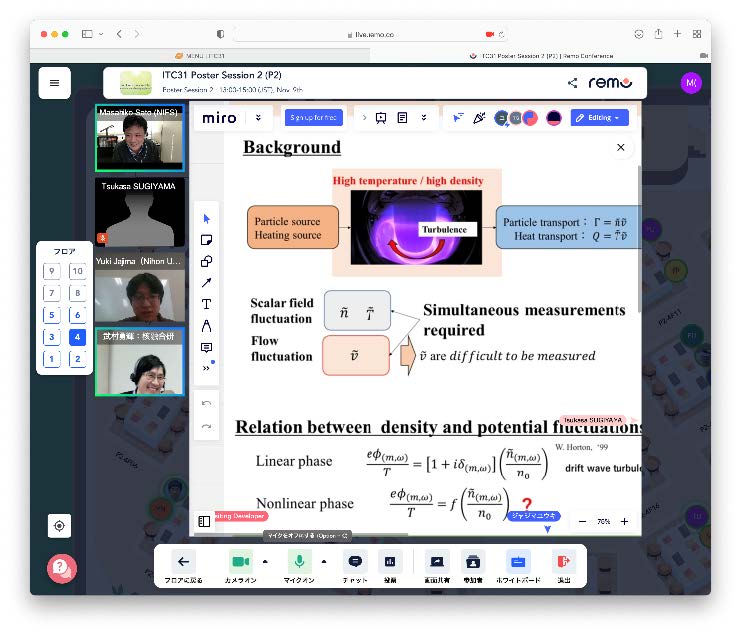Go to floor 1
The height and width of the screenshot is (635, 741).
click(x=52, y=359)
